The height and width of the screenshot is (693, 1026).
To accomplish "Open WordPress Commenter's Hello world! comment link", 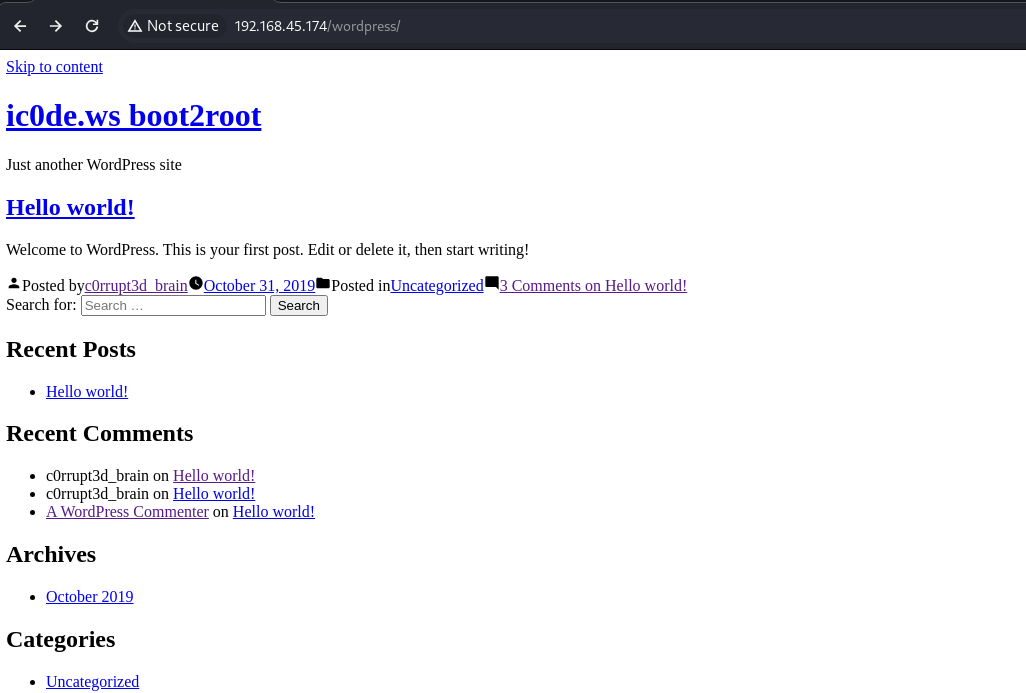I will pyautogui.click(x=274, y=512).
